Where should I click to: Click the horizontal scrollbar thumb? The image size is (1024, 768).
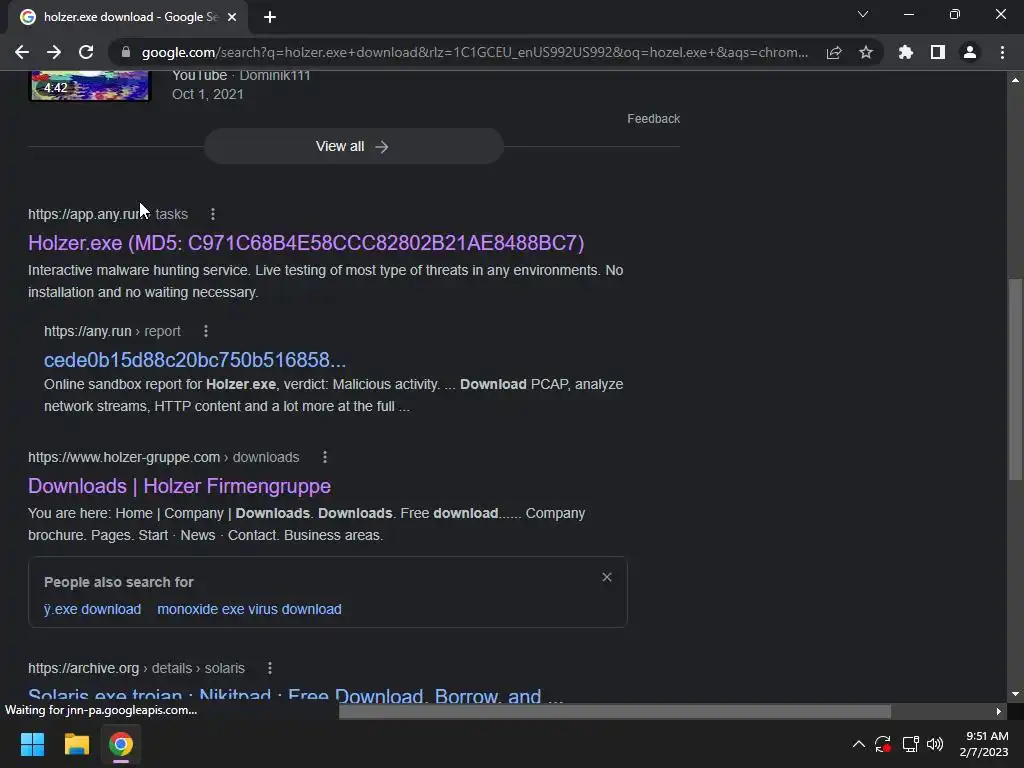click(x=615, y=711)
